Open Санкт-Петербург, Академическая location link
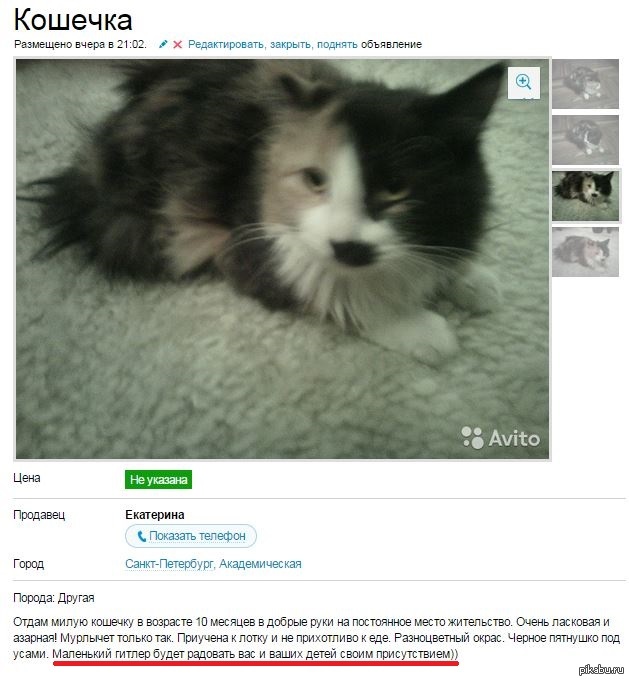Image resolution: width=629 pixels, height=681 pixels. point(213,564)
